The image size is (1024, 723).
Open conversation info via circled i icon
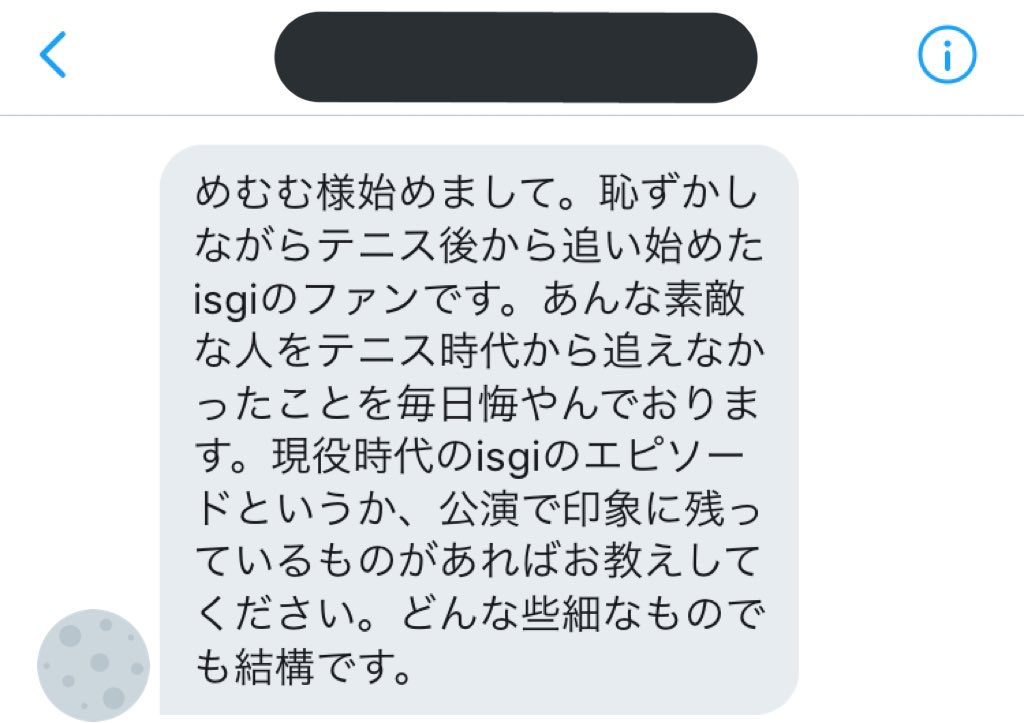tap(947, 55)
